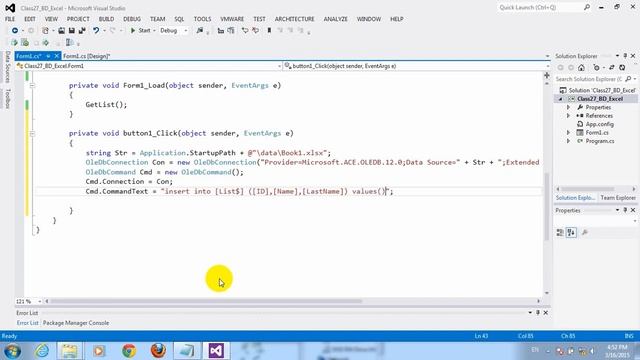The image size is (640, 360).
Task: Open the ANALYZE menu
Action: [x=336, y=19]
